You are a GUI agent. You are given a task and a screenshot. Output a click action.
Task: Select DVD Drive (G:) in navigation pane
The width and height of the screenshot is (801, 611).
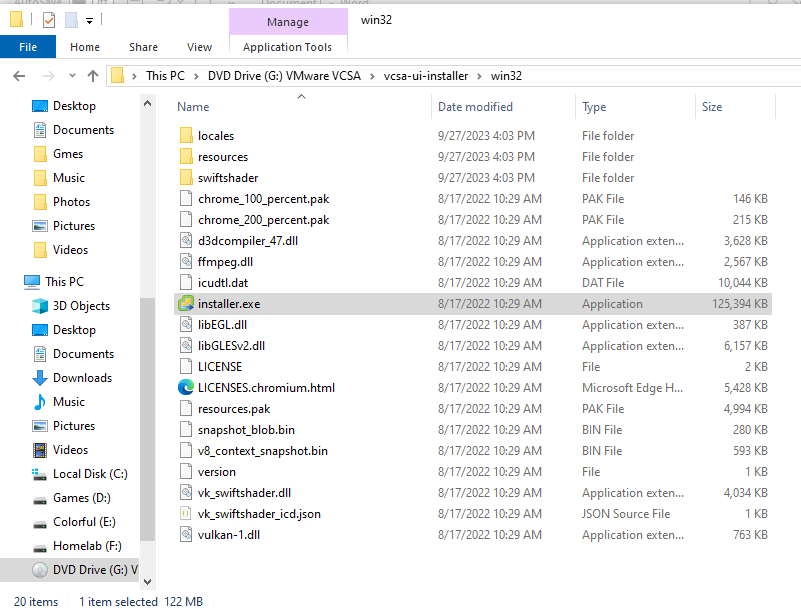coord(69,569)
